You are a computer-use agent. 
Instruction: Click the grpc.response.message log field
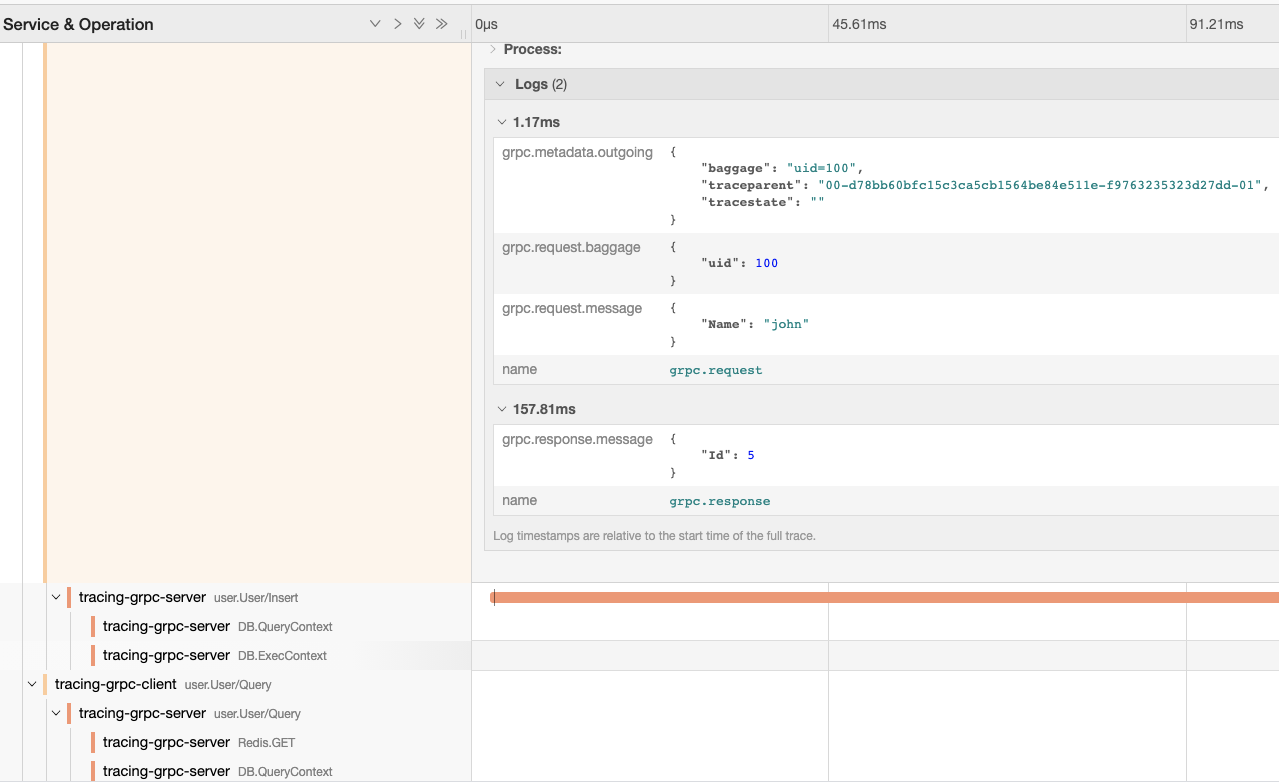577,440
